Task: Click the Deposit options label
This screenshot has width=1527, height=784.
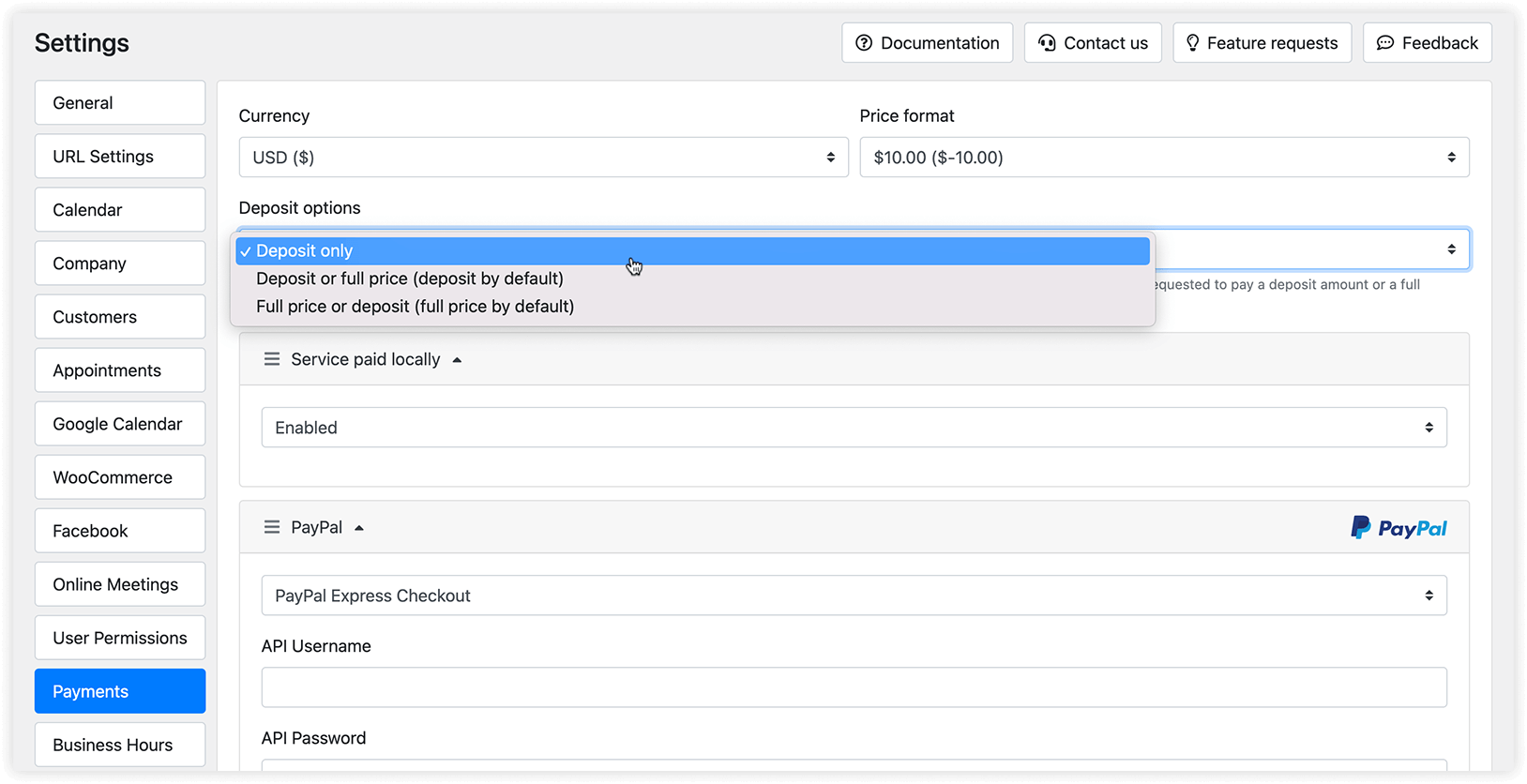Action: (299, 208)
